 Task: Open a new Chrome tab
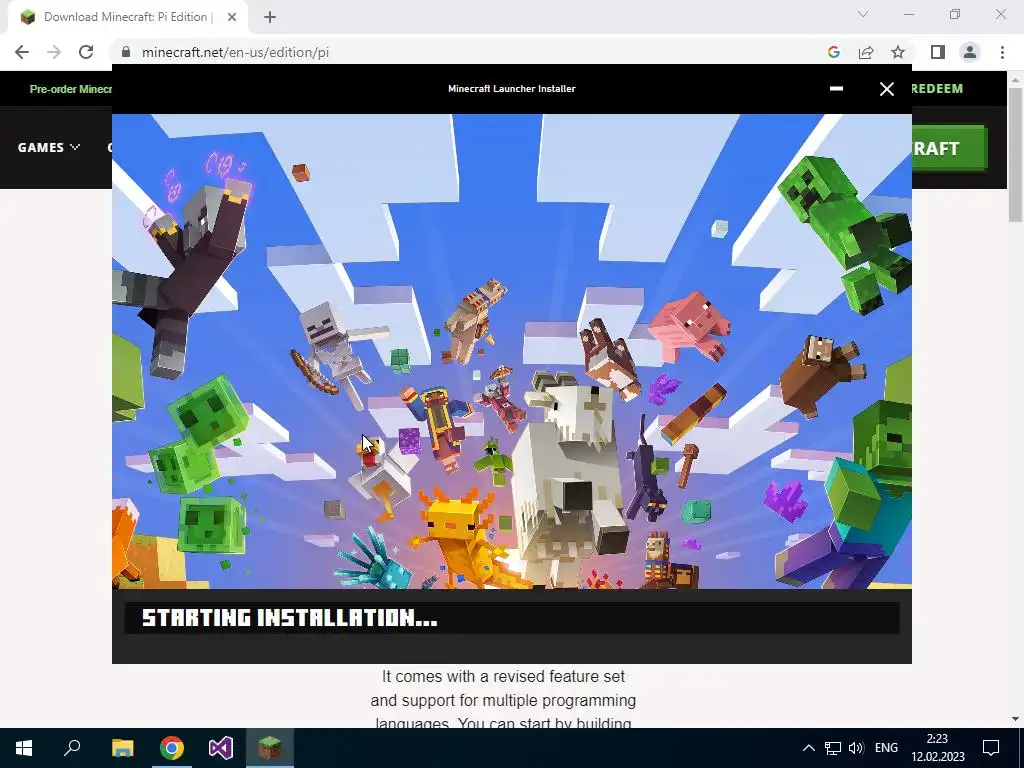tap(270, 17)
